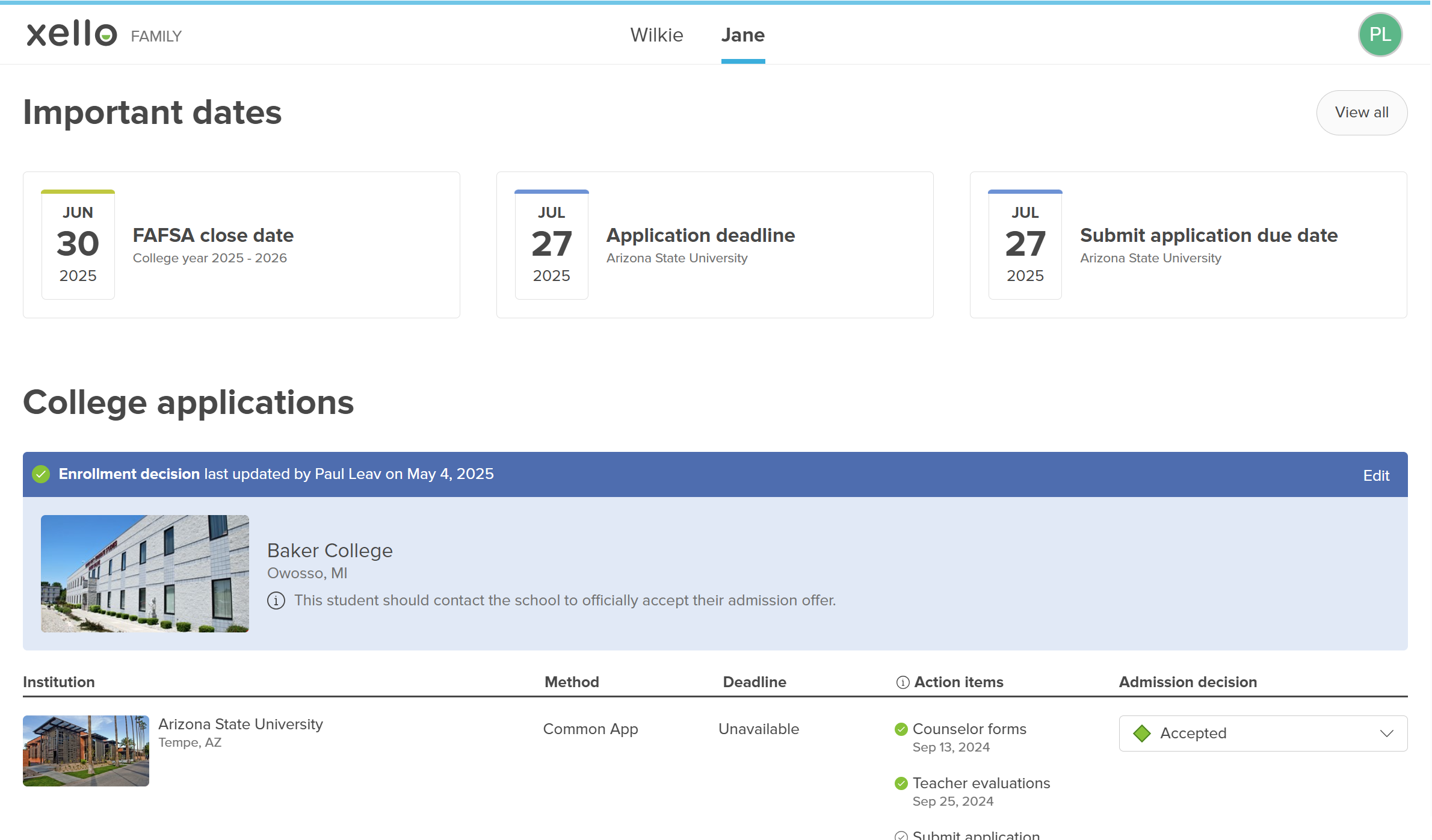
Task: Select the Jane tab
Action: [x=743, y=35]
